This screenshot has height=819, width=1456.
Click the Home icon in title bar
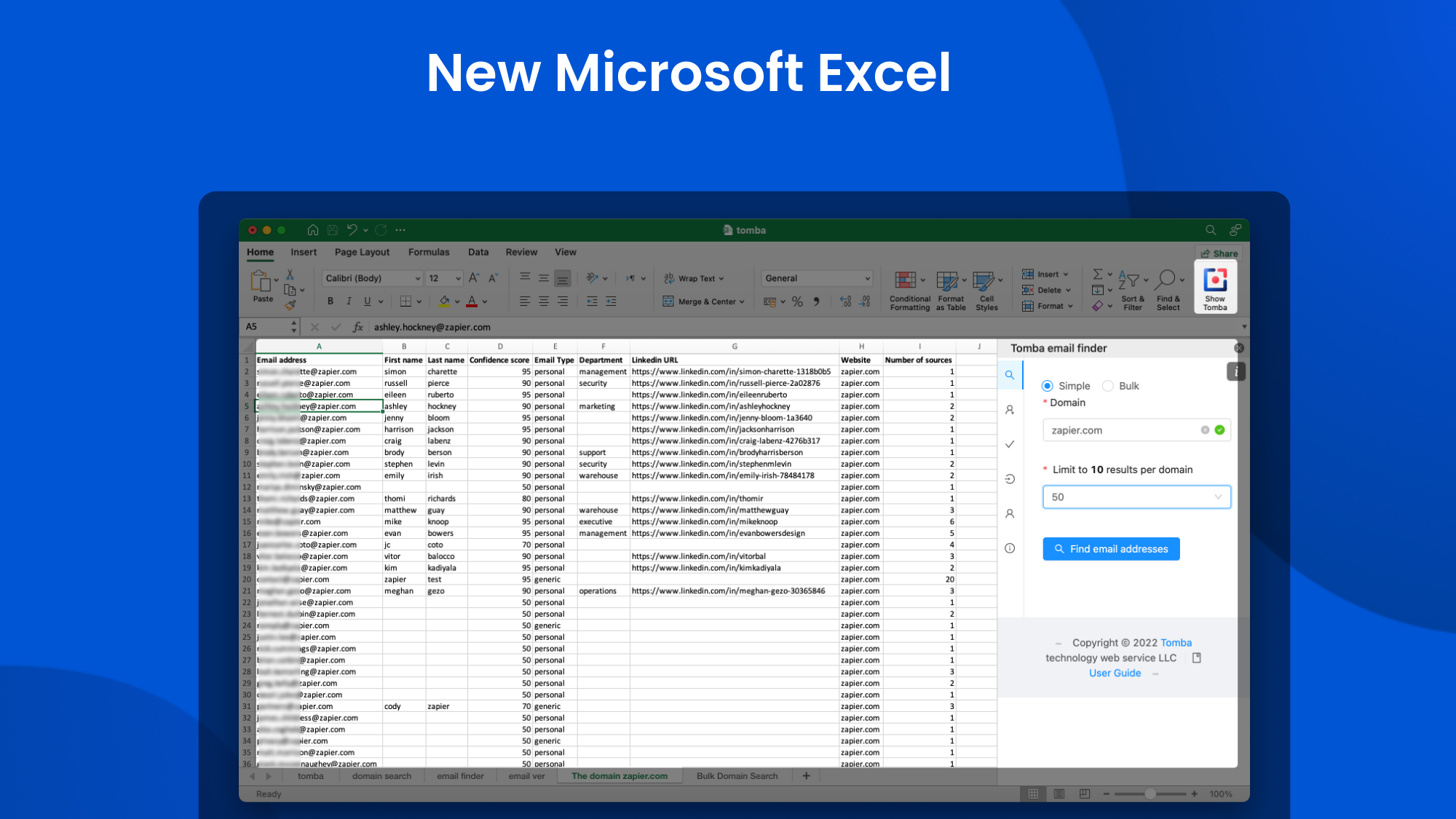[313, 230]
